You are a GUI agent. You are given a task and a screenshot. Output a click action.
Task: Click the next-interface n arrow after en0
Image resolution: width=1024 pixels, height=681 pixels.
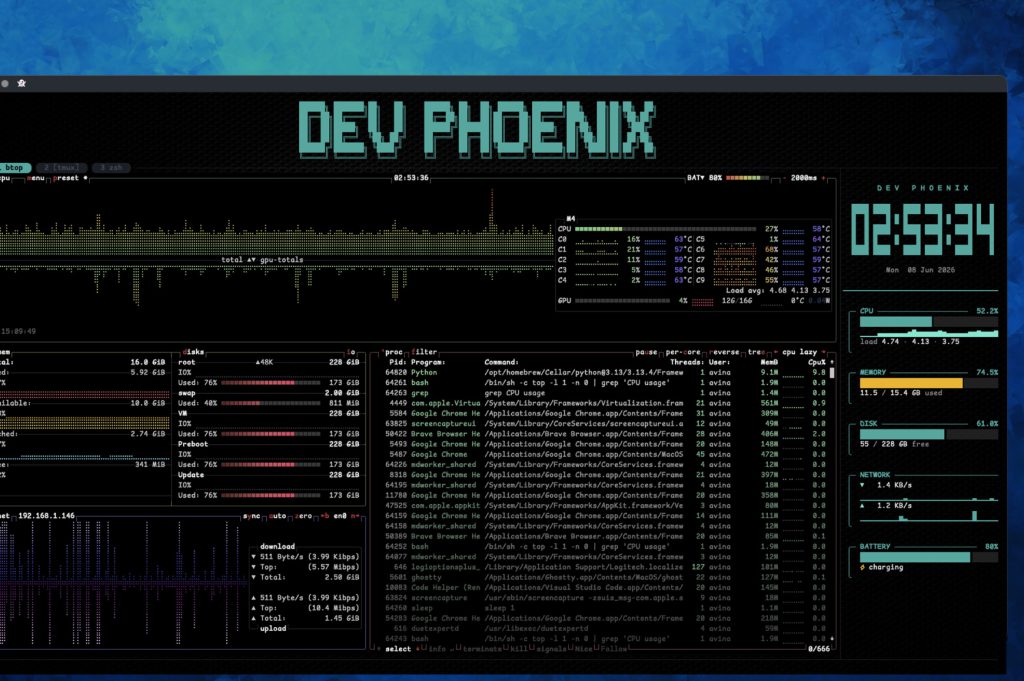tap(354, 516)
